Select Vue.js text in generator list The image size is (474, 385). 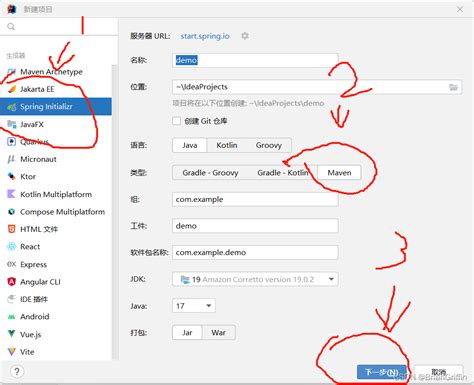click(31, 334)
